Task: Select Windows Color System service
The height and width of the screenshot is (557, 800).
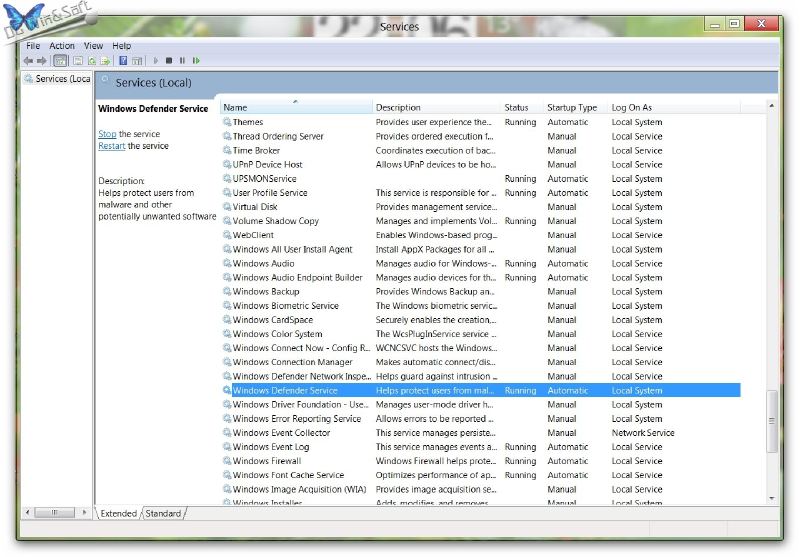Action: (x=481, y=334)
